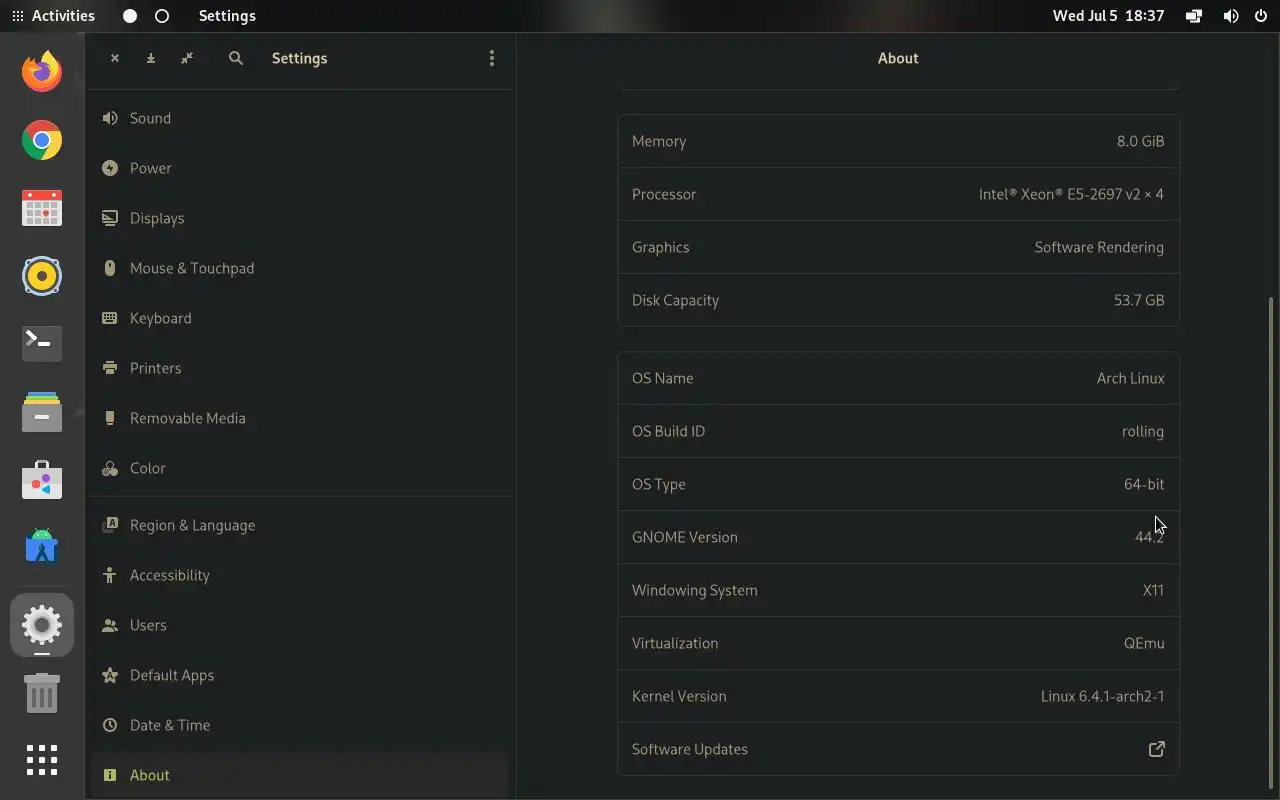Click the Disk Capacity value 53.7 GB
The image size is (1280, 800).
1139,300
